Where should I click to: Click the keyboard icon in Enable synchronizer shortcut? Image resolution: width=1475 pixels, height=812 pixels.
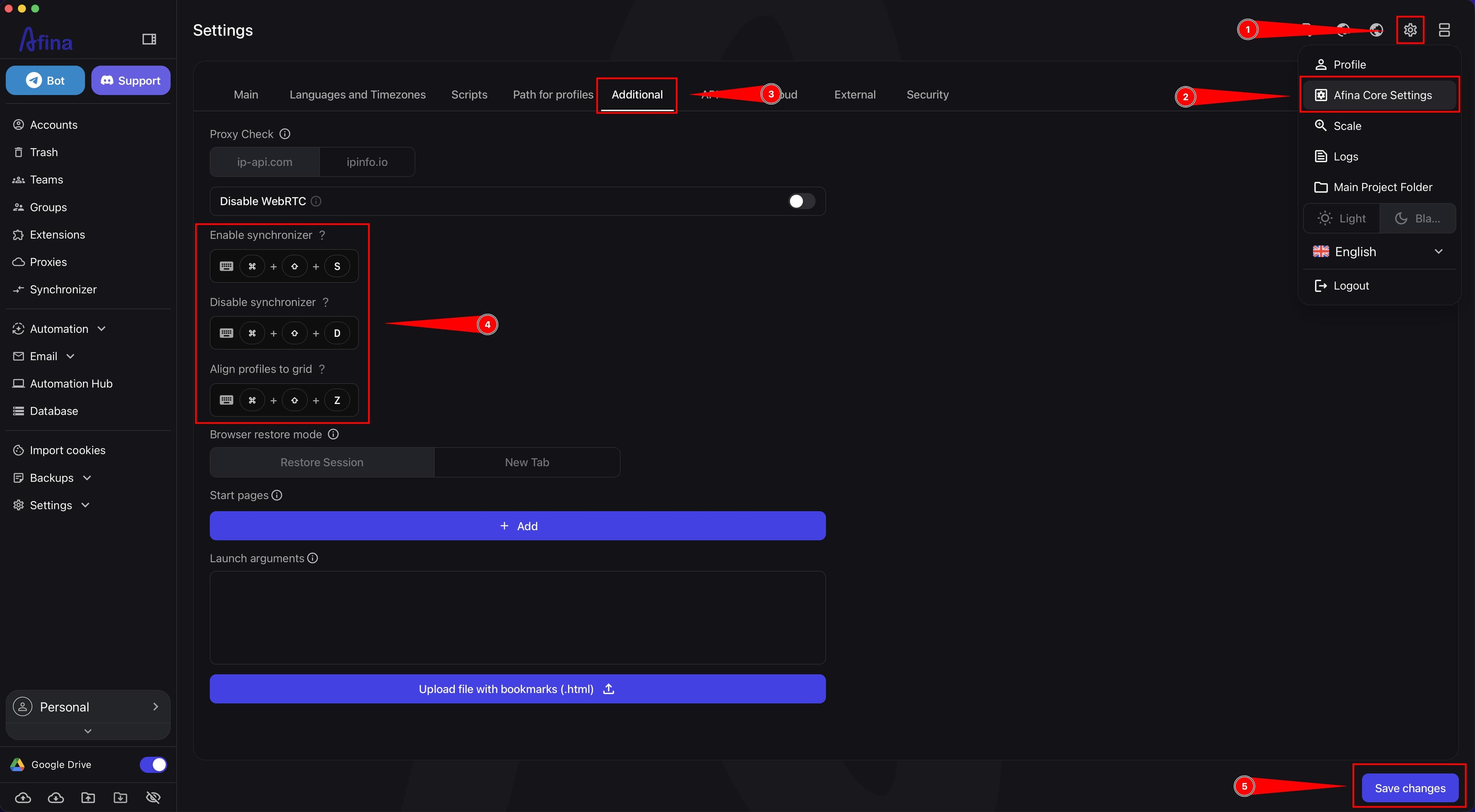pos(226,266)
